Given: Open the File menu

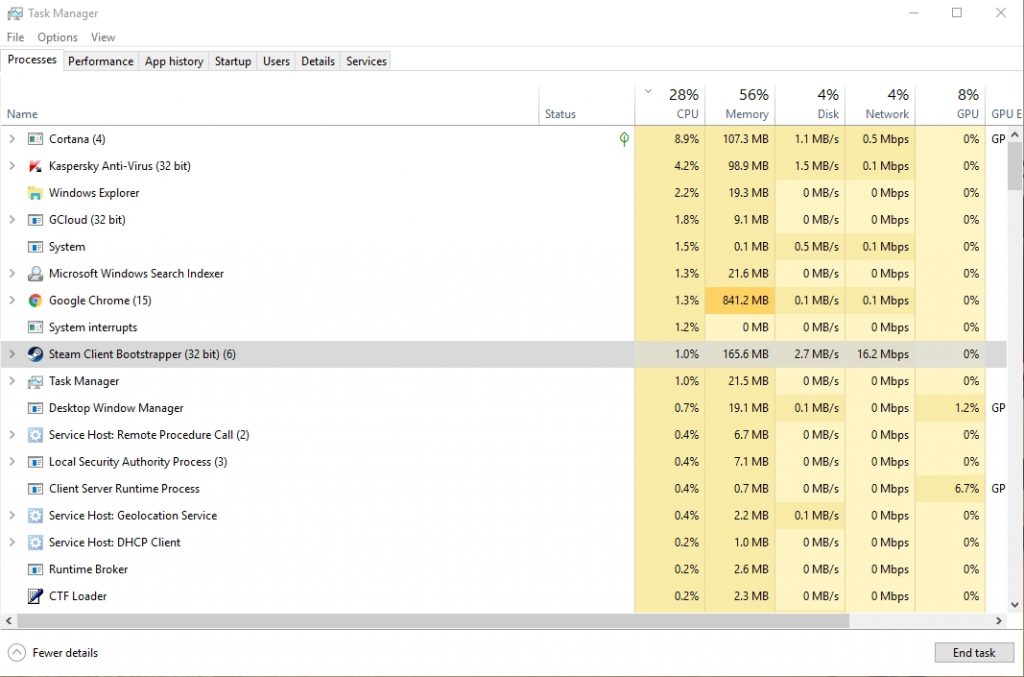Looking at the screenshot, I should (15, 37).
